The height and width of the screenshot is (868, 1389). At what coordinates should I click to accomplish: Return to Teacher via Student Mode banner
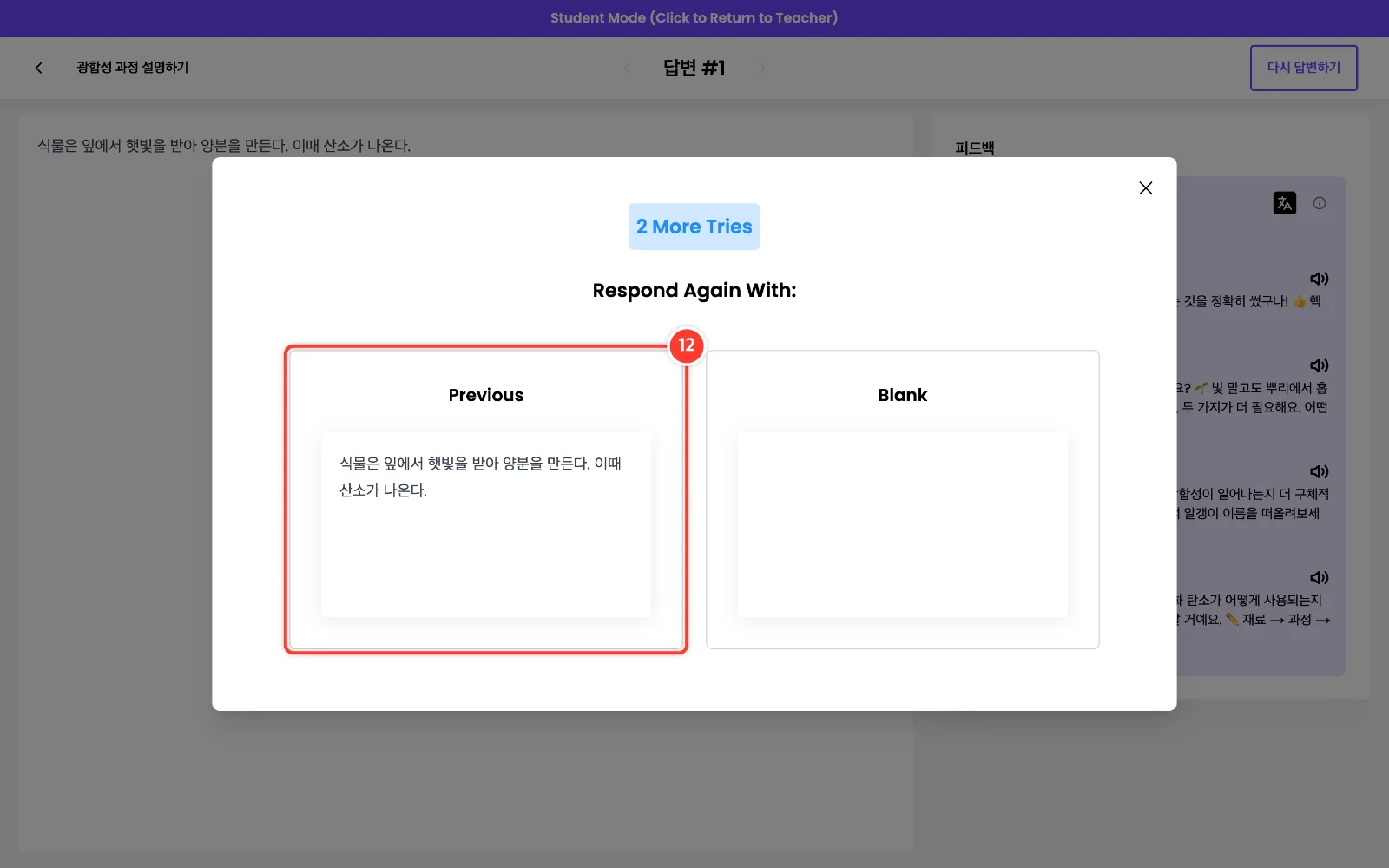click(x=694, y=18)
